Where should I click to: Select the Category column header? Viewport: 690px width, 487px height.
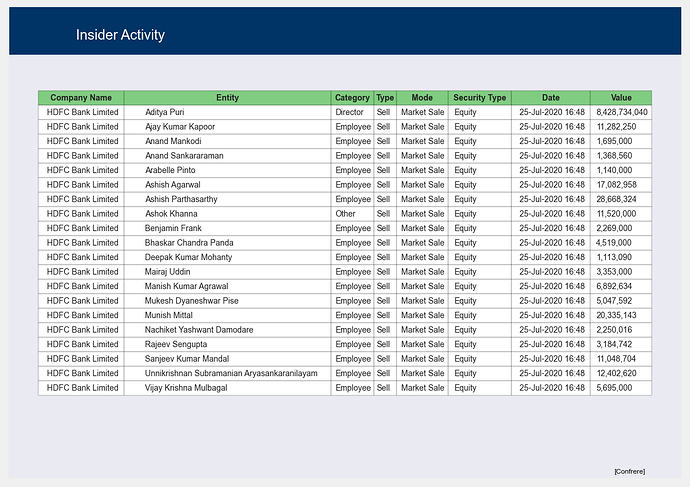coord(352,98)
